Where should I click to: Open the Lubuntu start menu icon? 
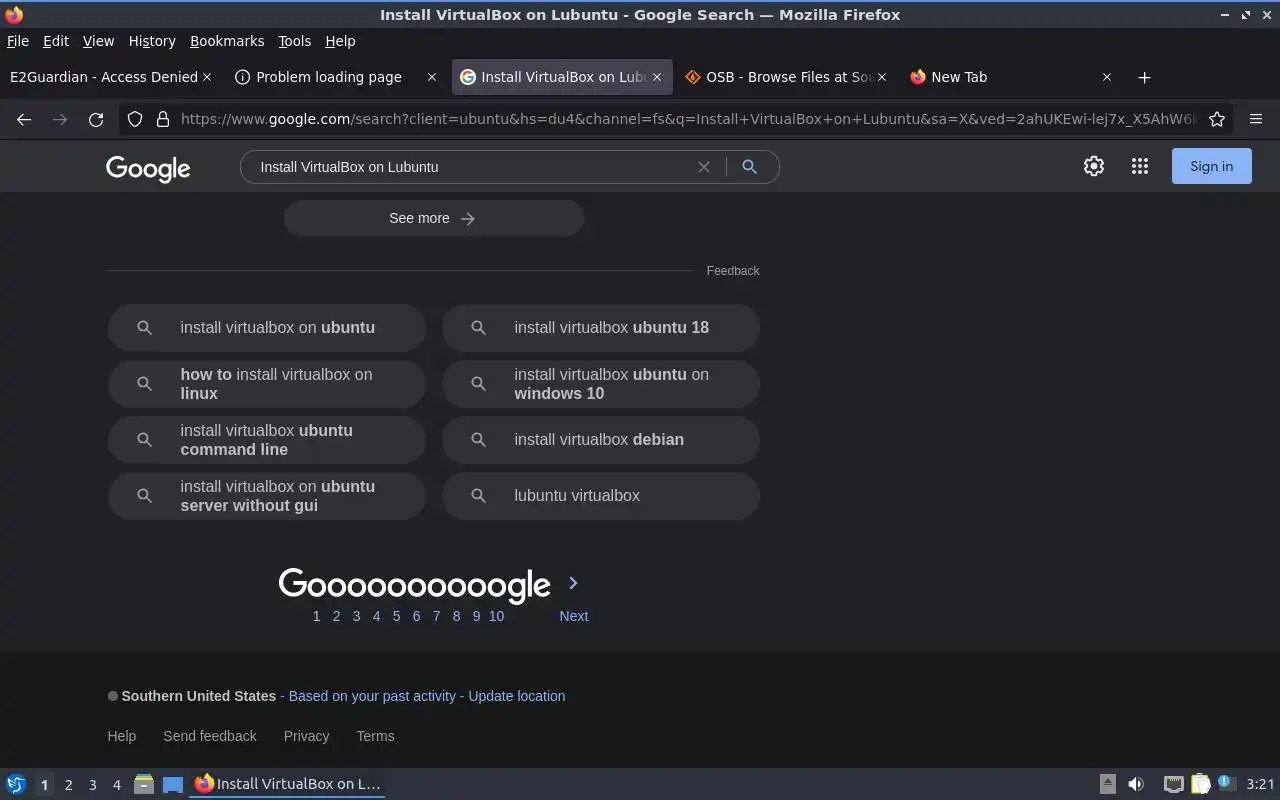16,784
